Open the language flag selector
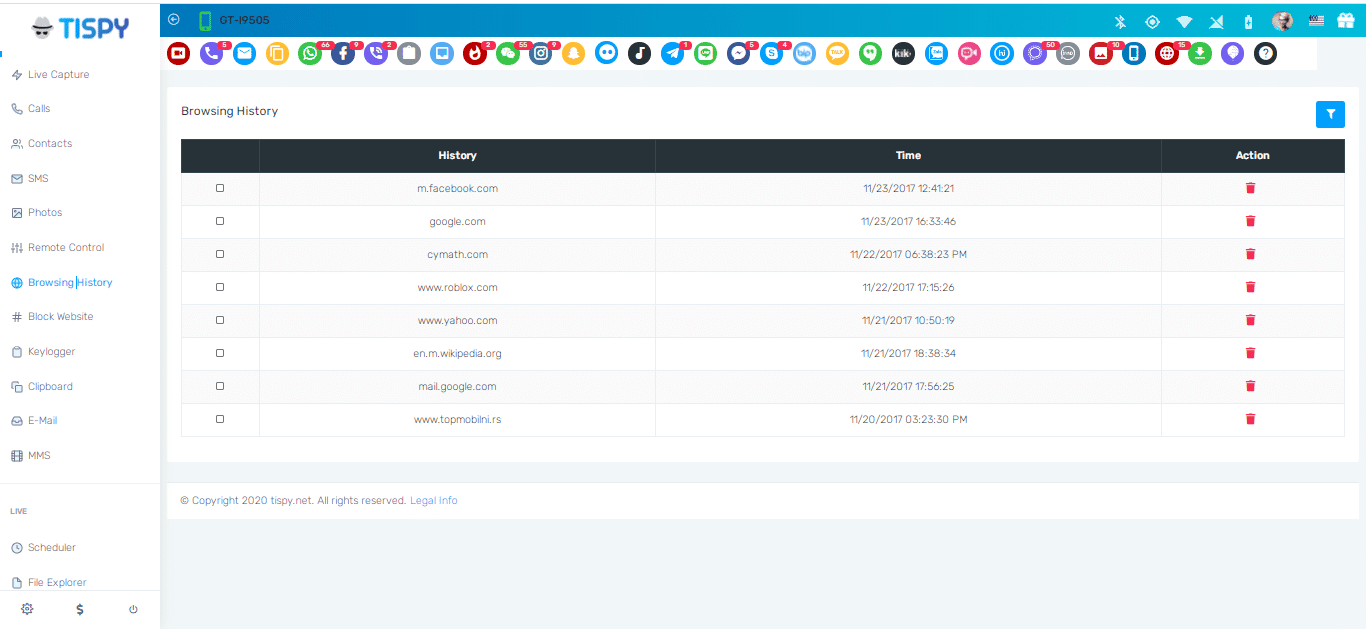Screen dimensions: 1366x629 (1316, 21)
